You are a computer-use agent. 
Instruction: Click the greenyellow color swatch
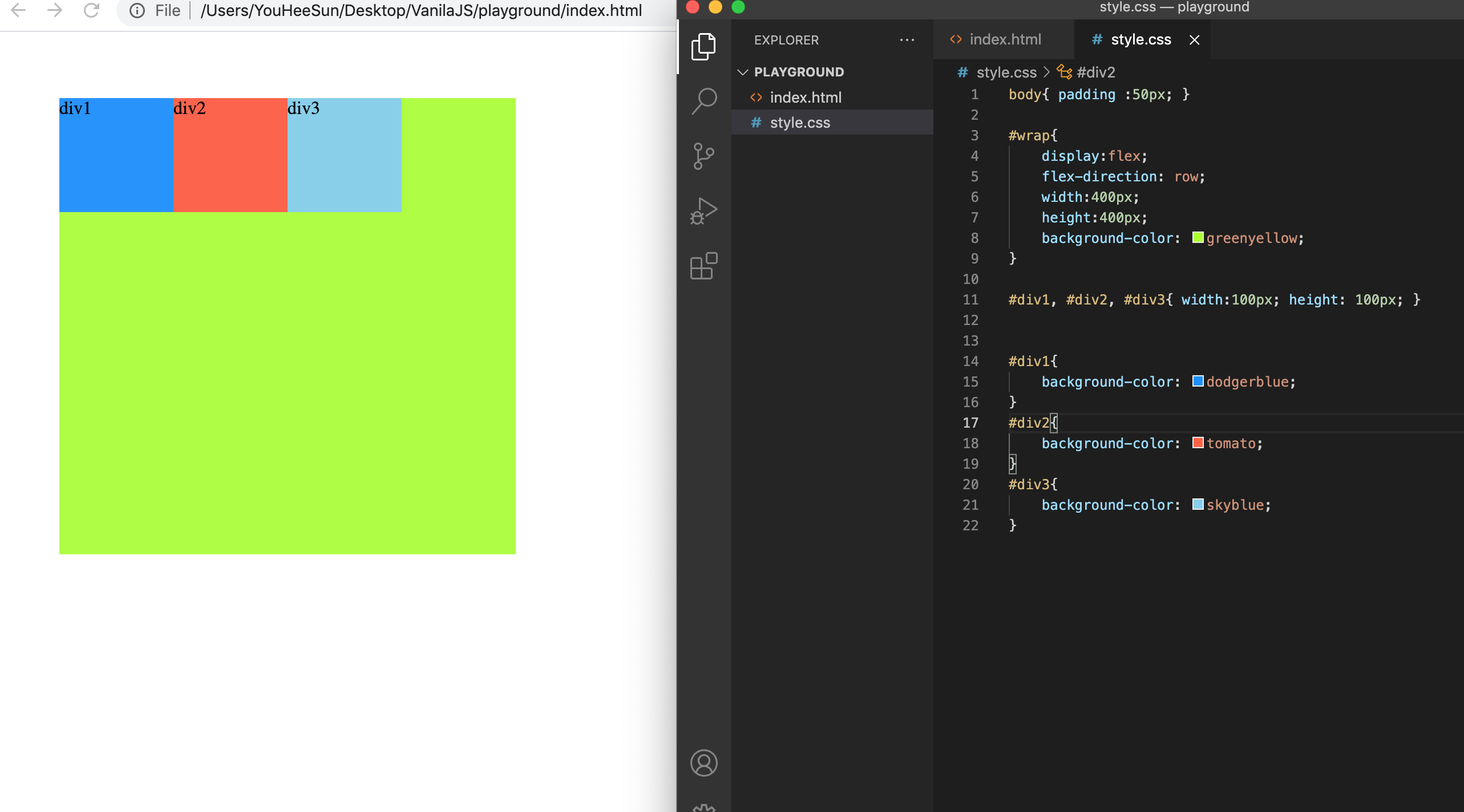point(1198,238)
